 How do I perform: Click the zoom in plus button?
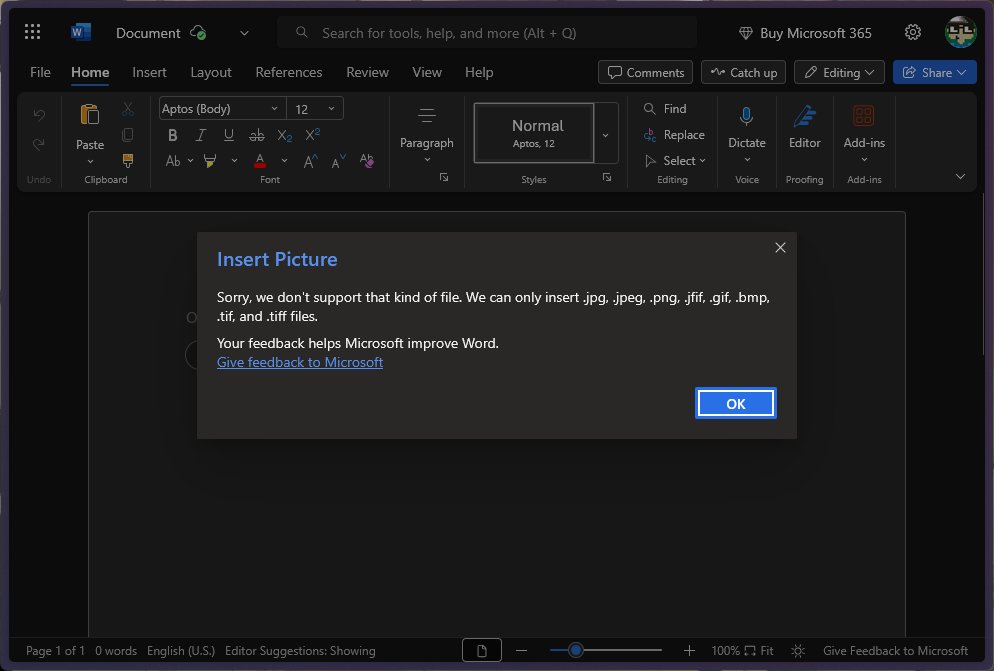click(689, 651)
